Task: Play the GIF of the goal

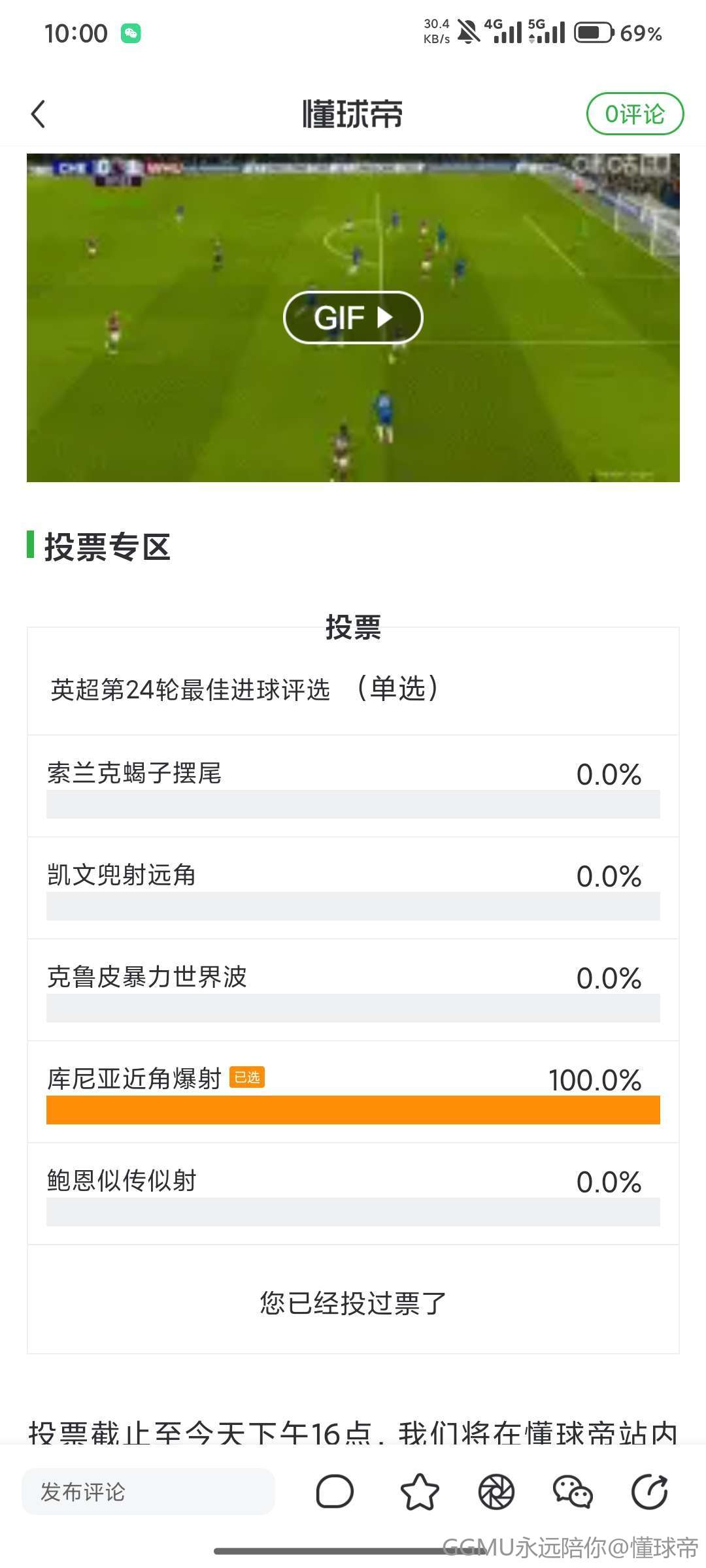Action: pyautogui.click(x=353, y=318)
